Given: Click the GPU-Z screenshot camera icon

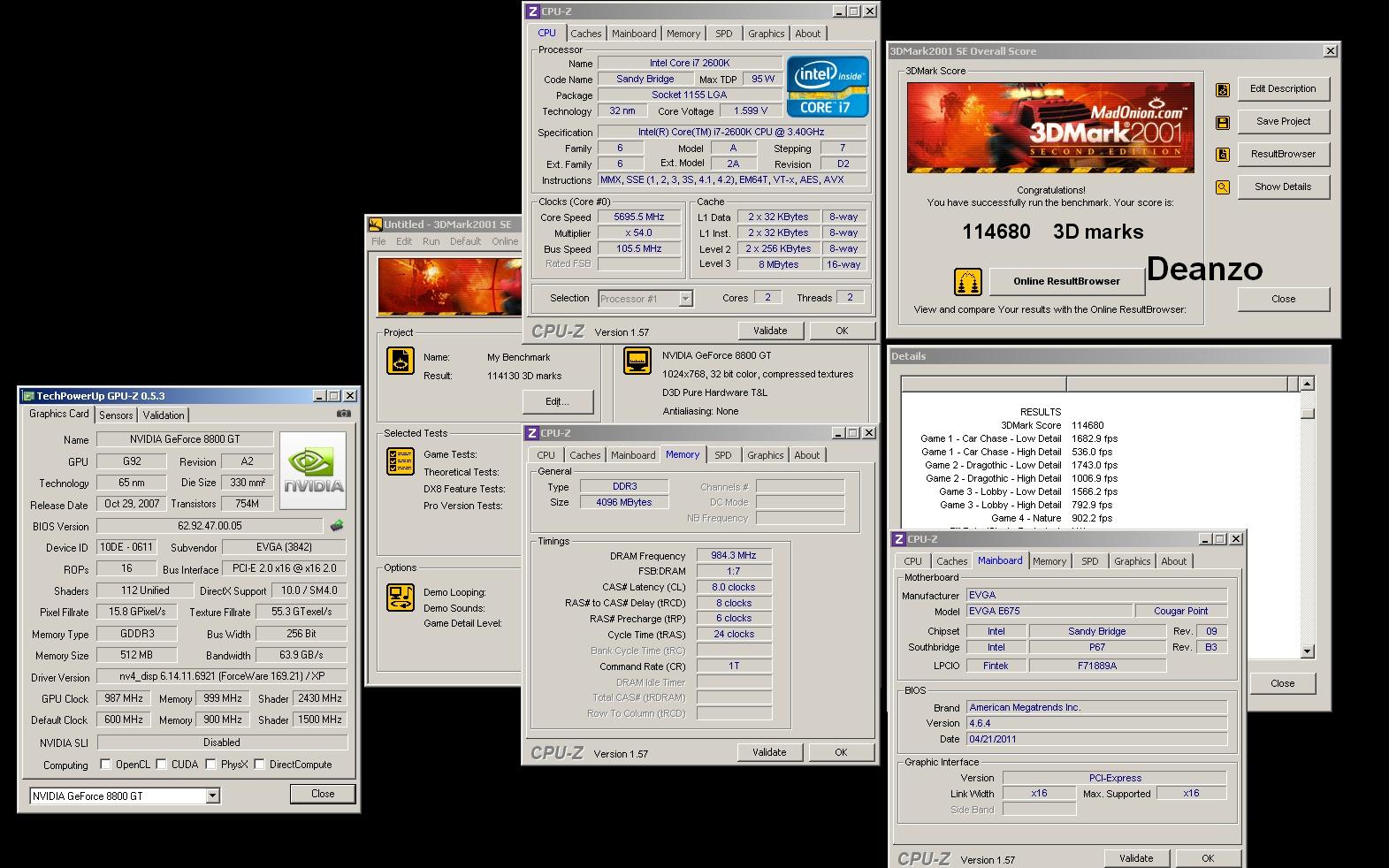Looking at the screenshot, I should (x=344, y=414).
